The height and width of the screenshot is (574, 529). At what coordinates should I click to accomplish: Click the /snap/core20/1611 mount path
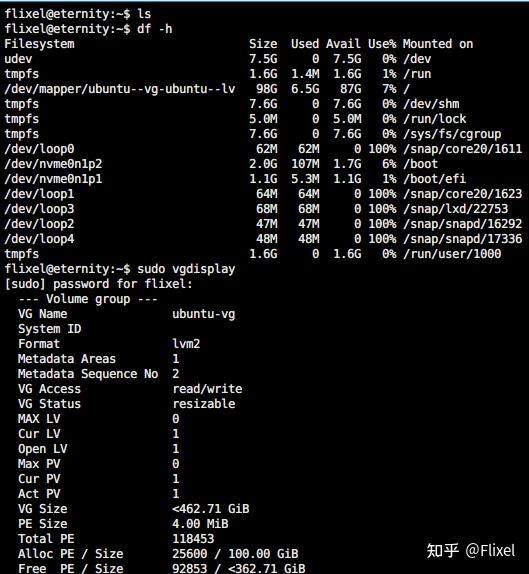pyautogui.click(x=462, y=149)
